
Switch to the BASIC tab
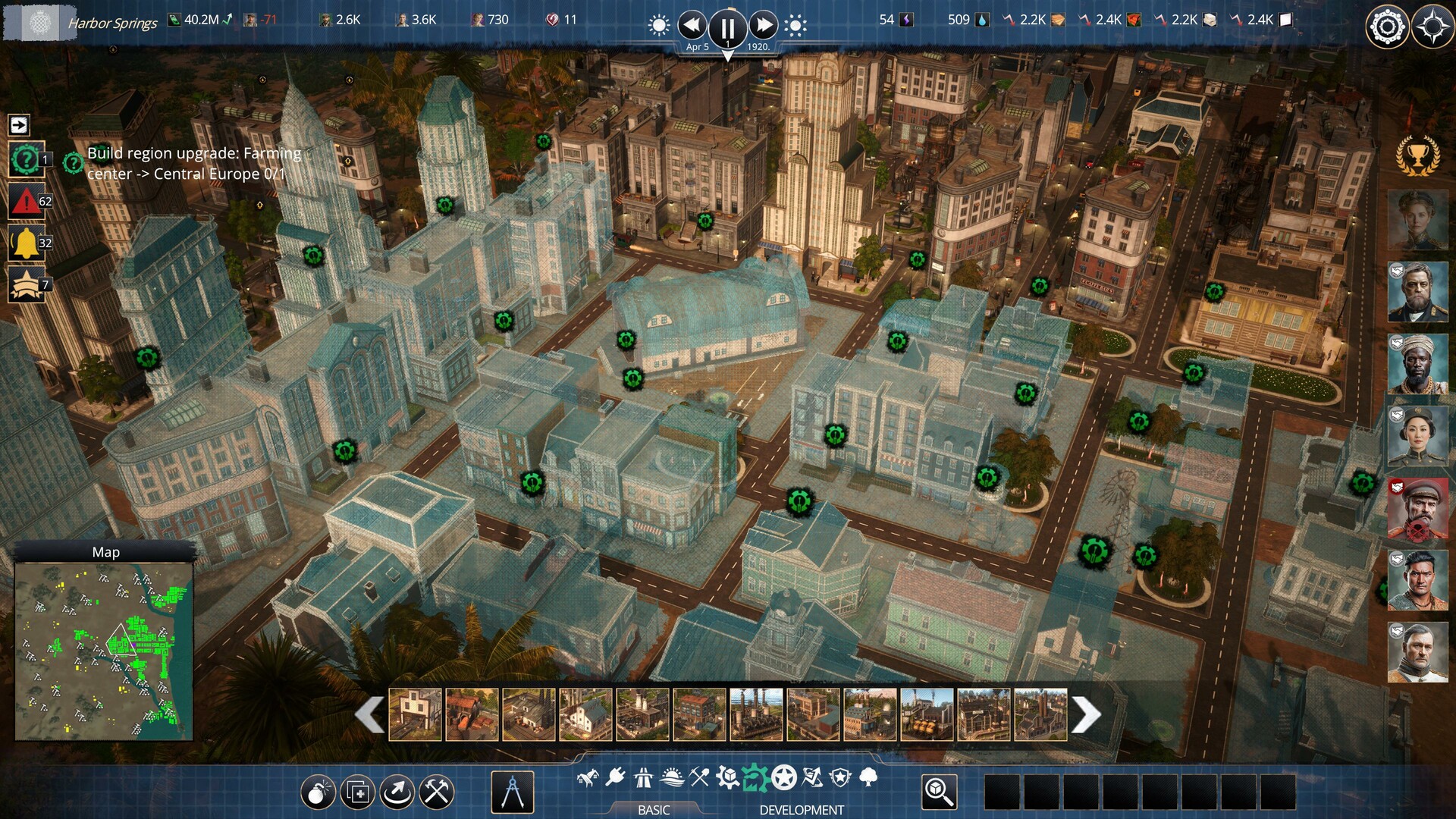tap(652, 810)
